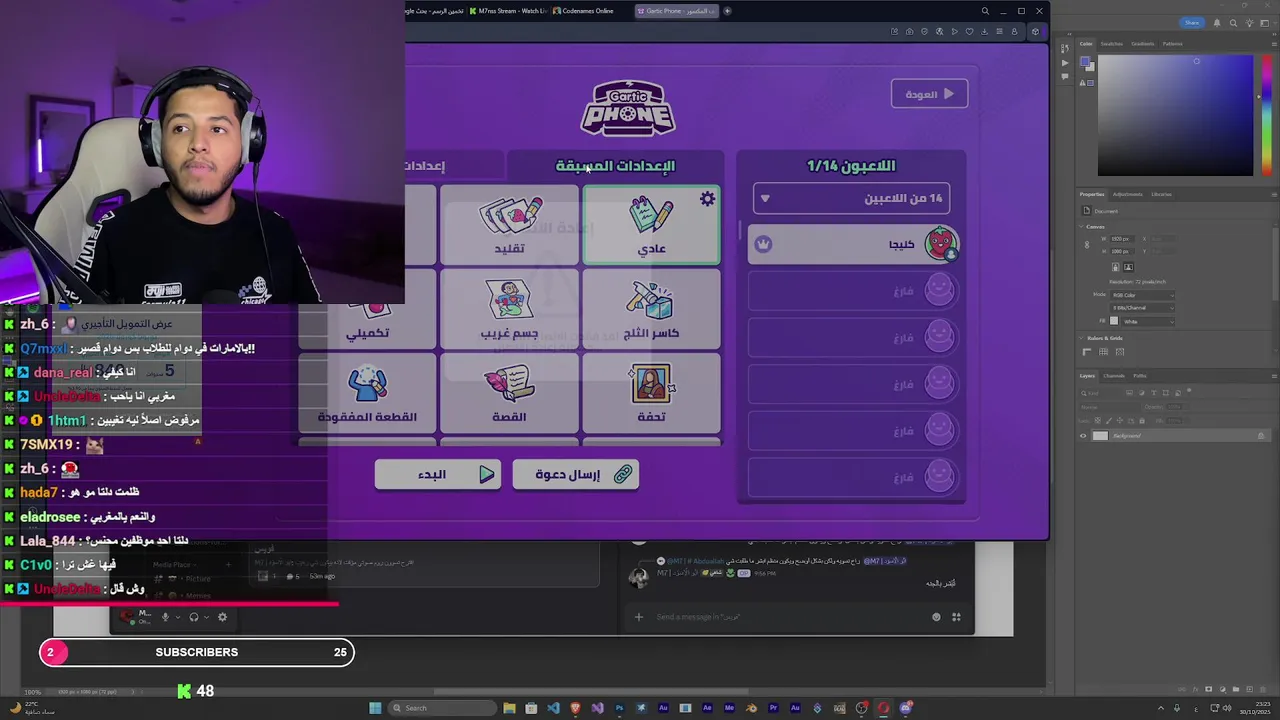This screenshot has height=720, width=1280.
Task: Click the browser heart favorites icon
Action: [x=969, y=31]
